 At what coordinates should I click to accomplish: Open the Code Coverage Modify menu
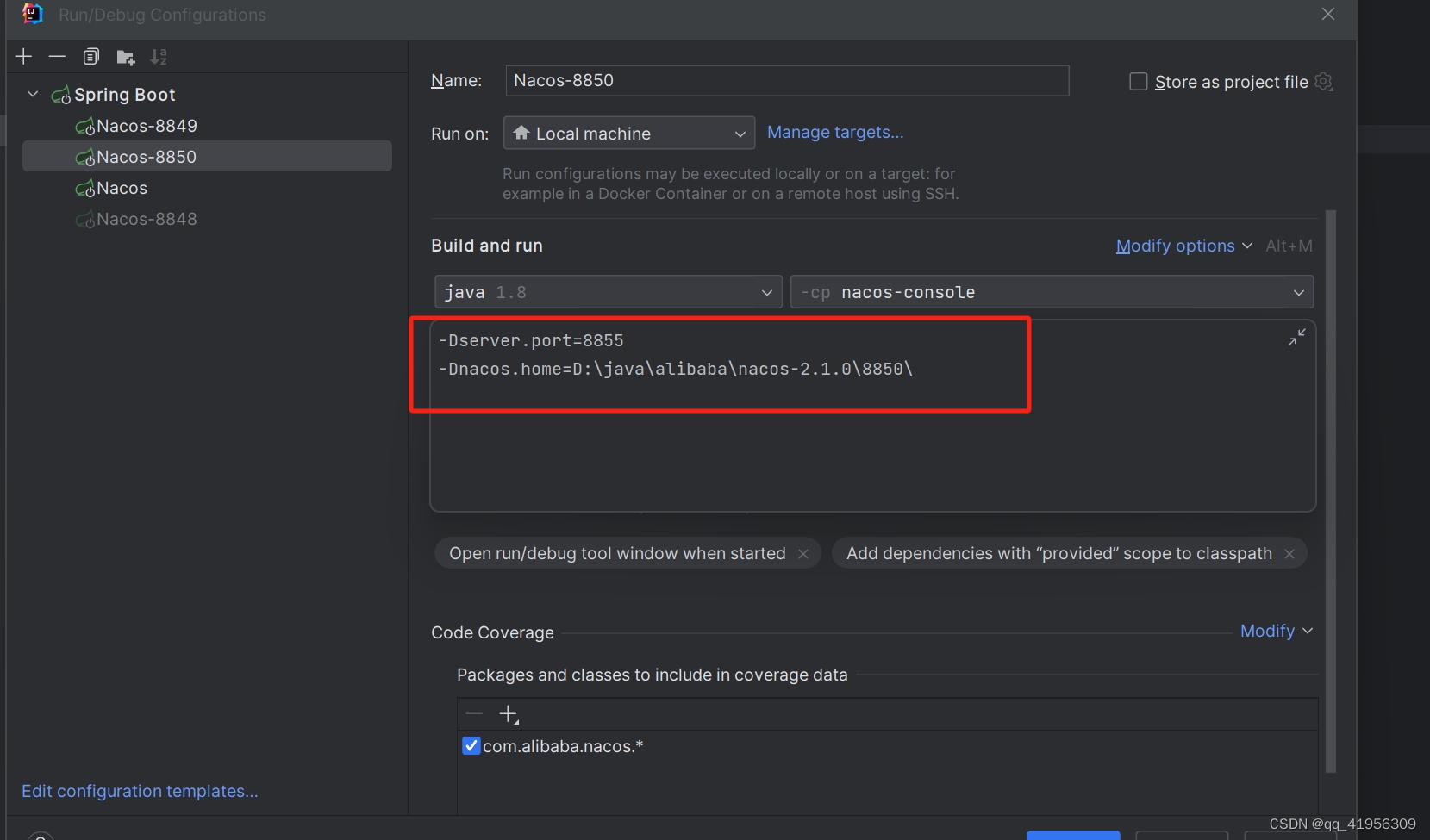tap(1276, 631)
